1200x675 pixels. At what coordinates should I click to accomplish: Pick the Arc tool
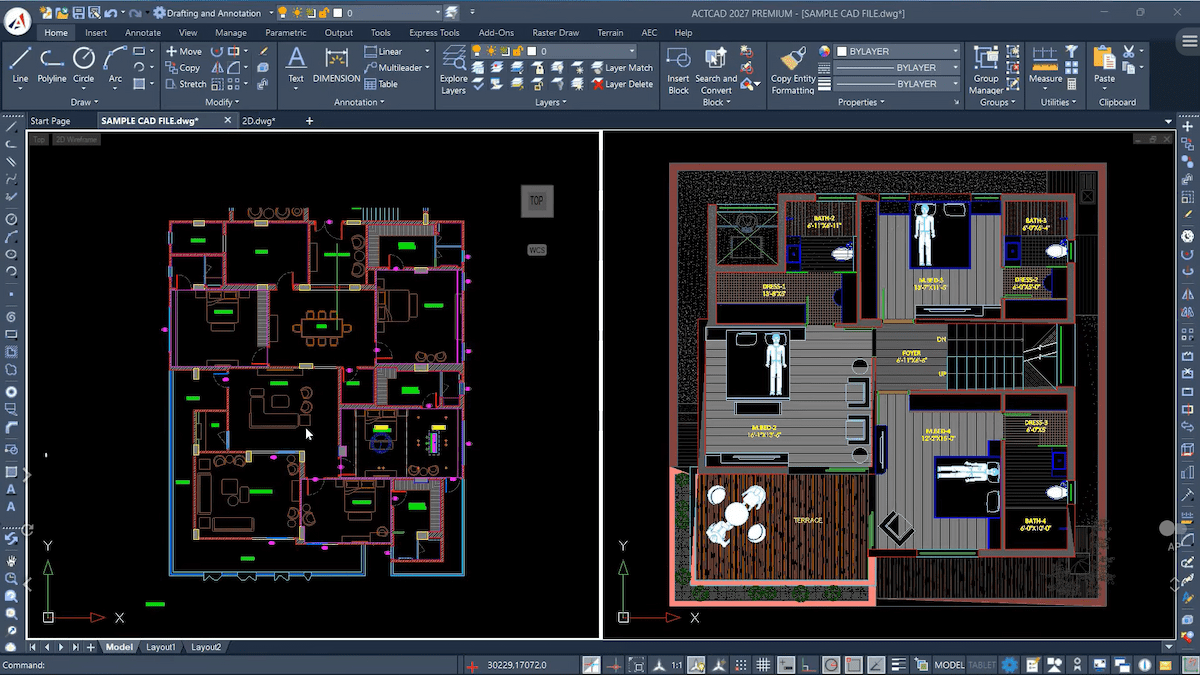(x=115, y=65)
